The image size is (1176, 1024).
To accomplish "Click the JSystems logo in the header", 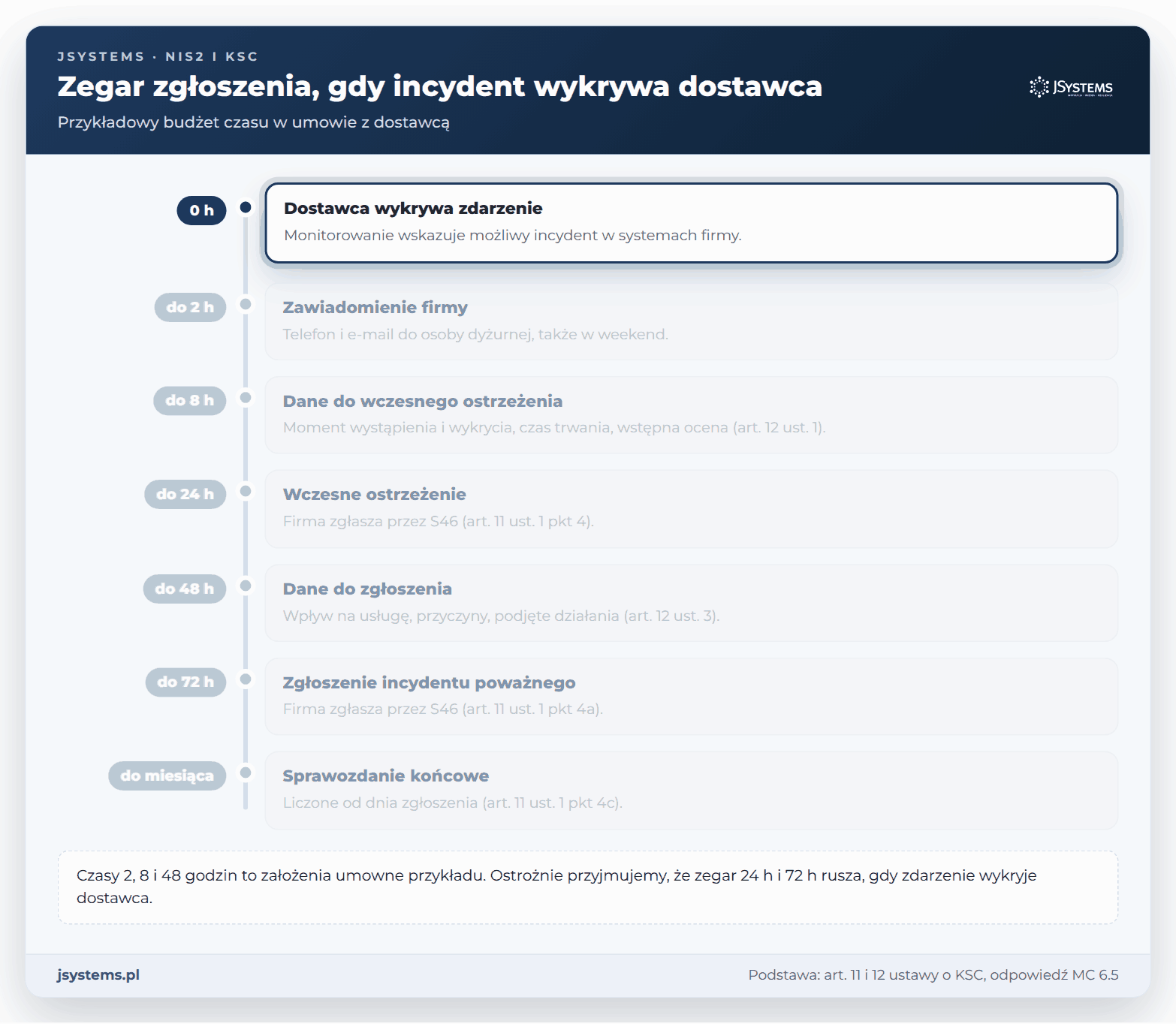I will point(1071,87).
